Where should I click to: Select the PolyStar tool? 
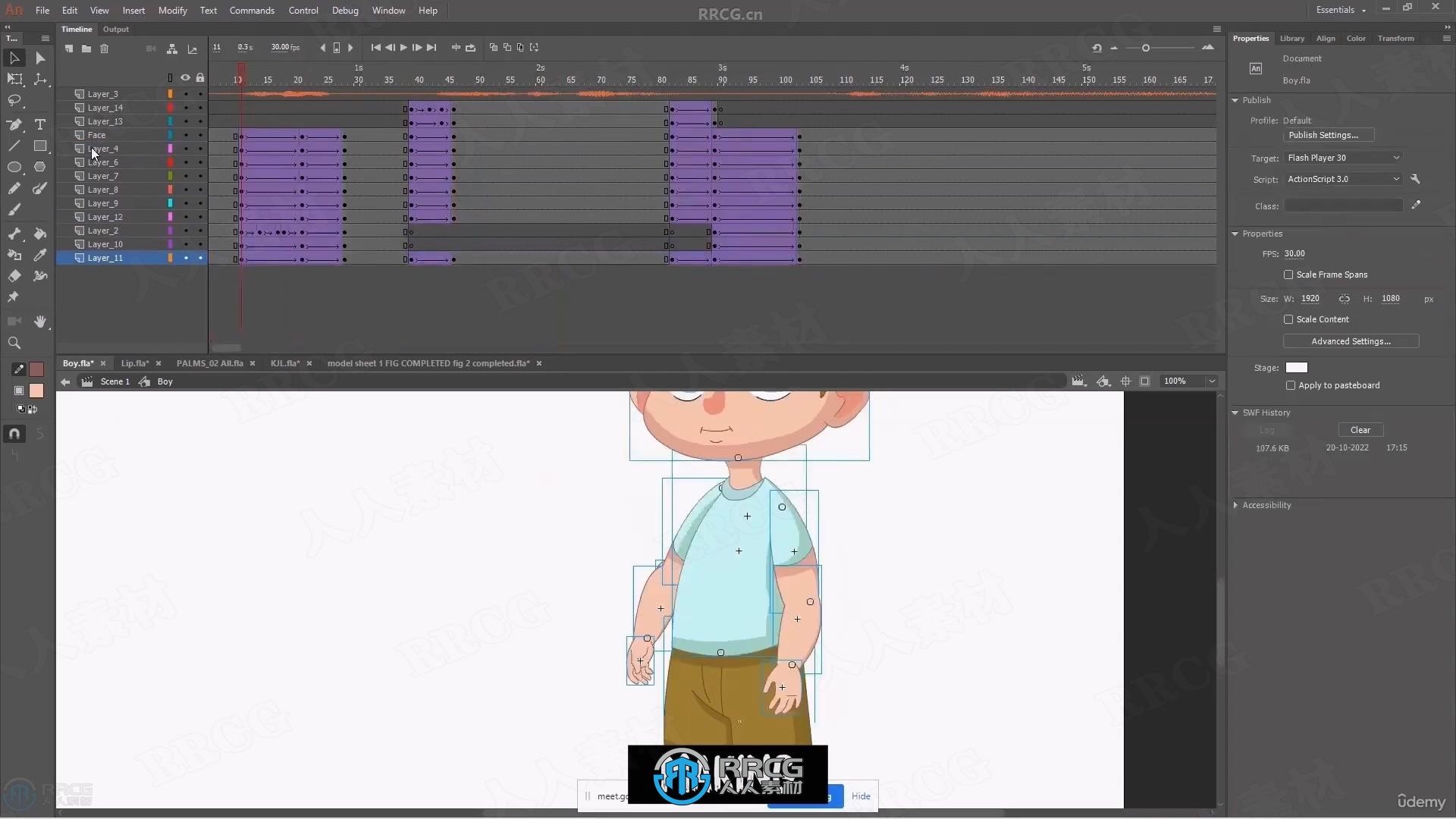pos(40,167)
